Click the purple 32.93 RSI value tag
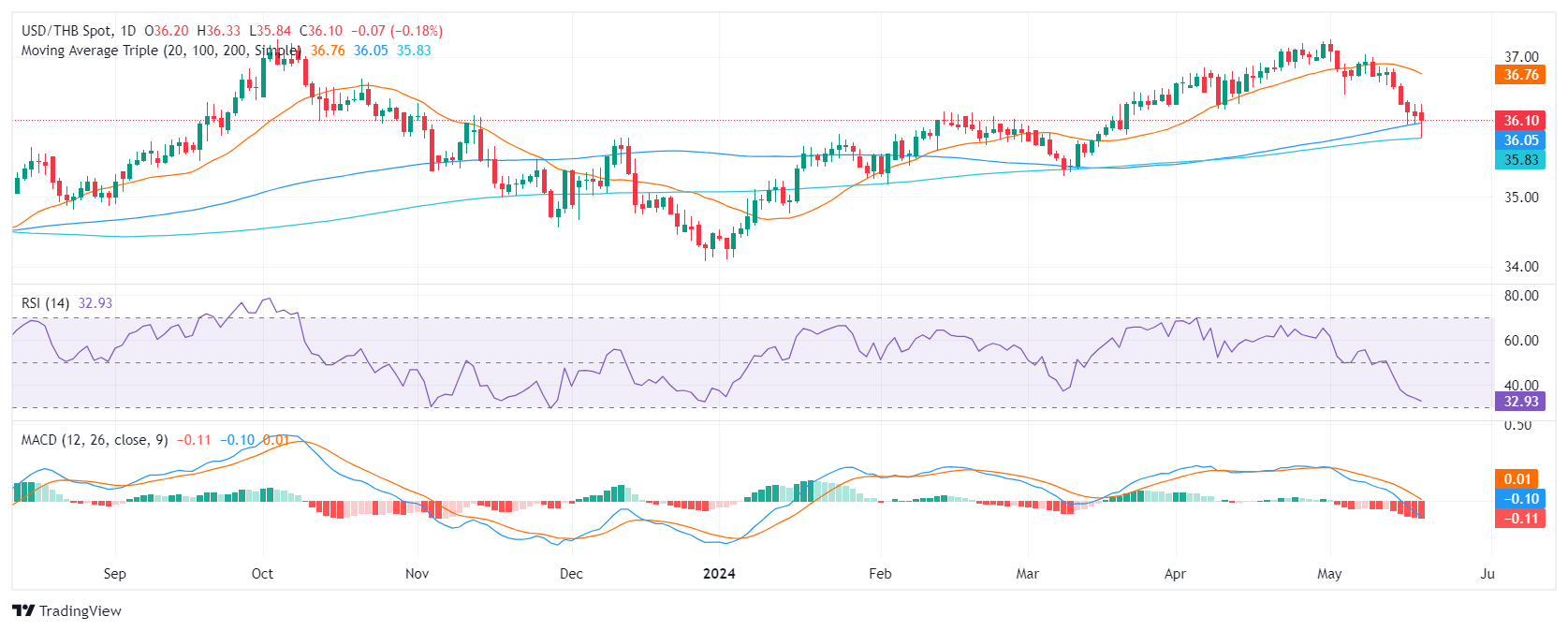This screenshot has height=631, width=1568. (x=1521, y=402)
